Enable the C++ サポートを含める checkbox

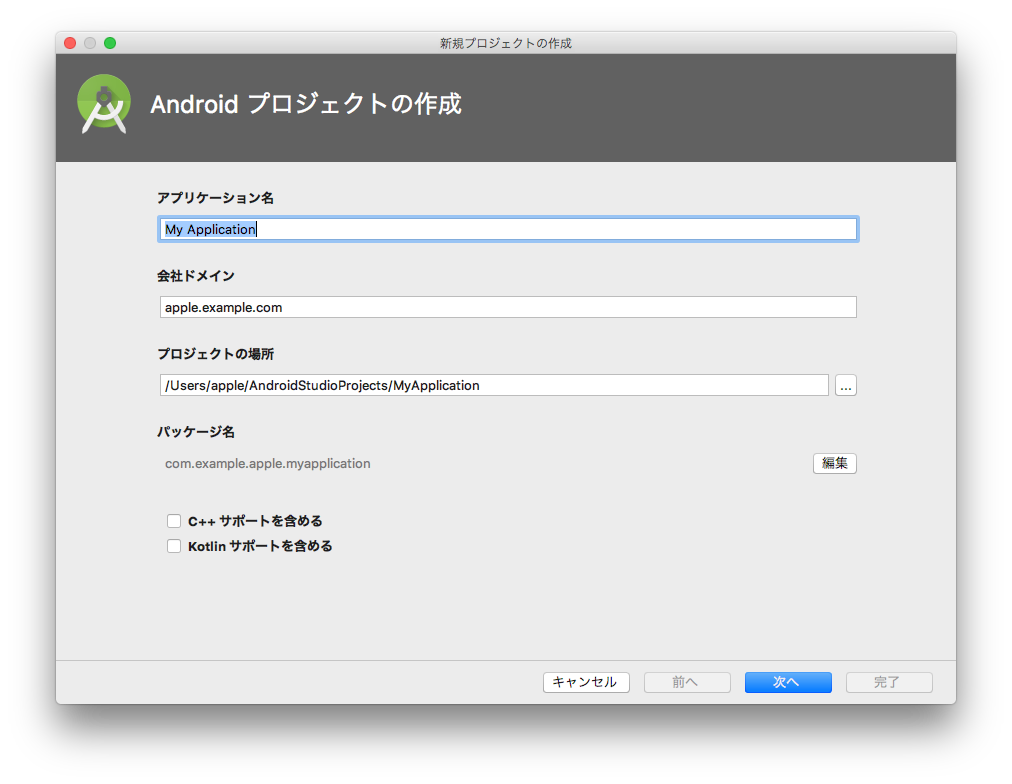tap(174, 521)
